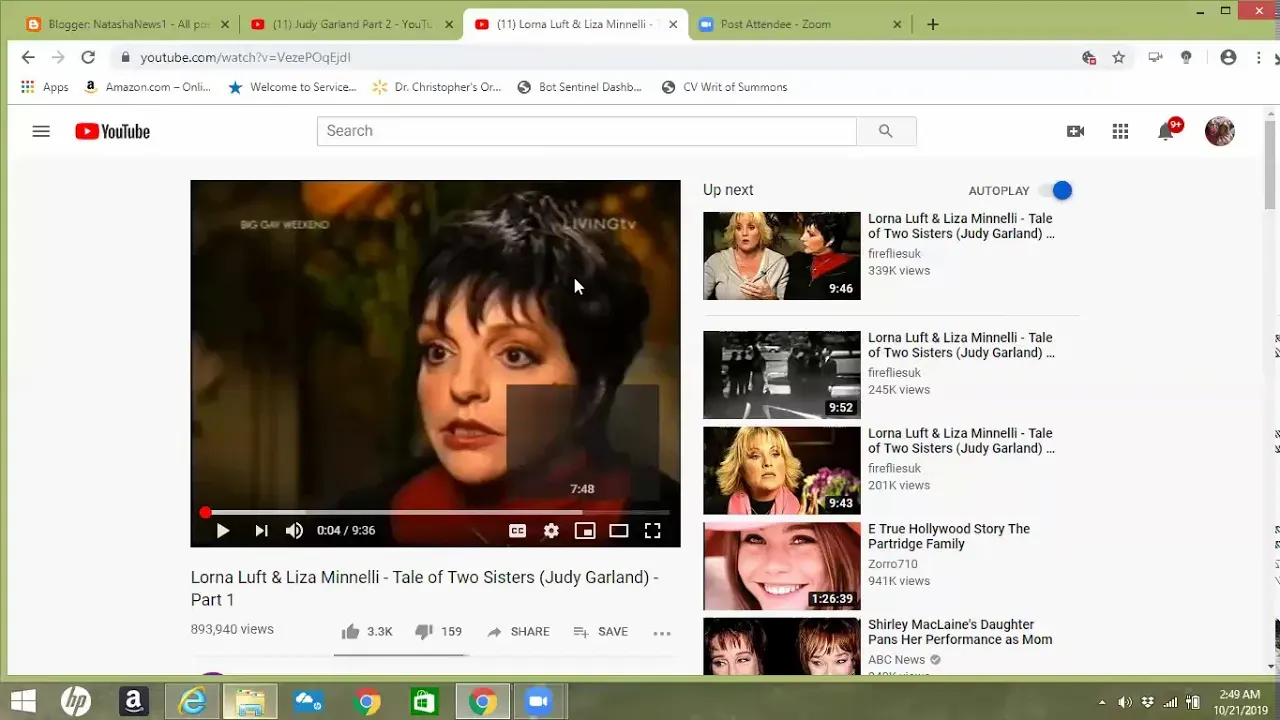Turn off the Autoplay switch
The image size is (1280, 720).
(x=1056, y=191)
